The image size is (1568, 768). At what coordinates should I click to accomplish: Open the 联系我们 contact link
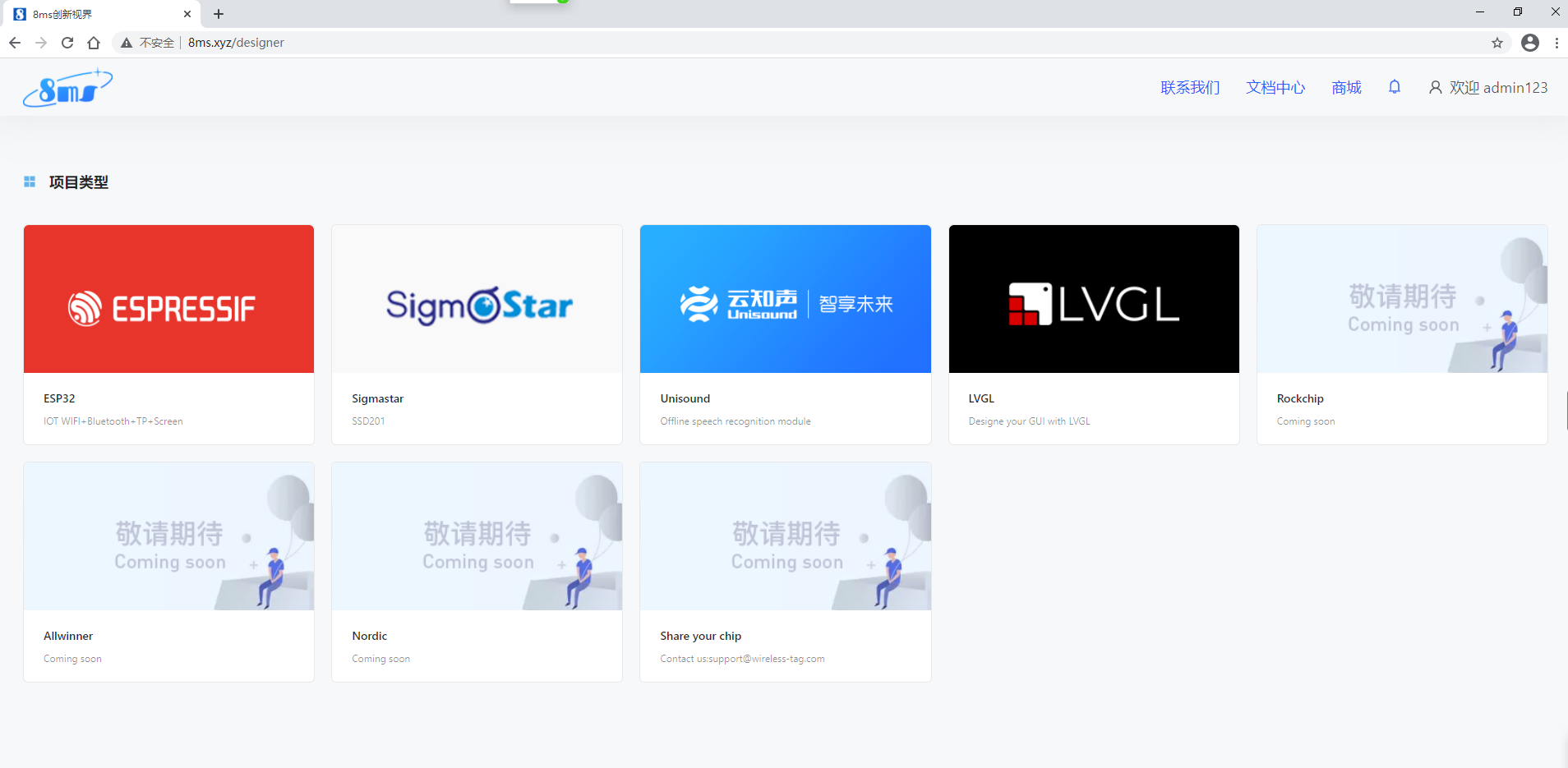(x=1190, y=88)
